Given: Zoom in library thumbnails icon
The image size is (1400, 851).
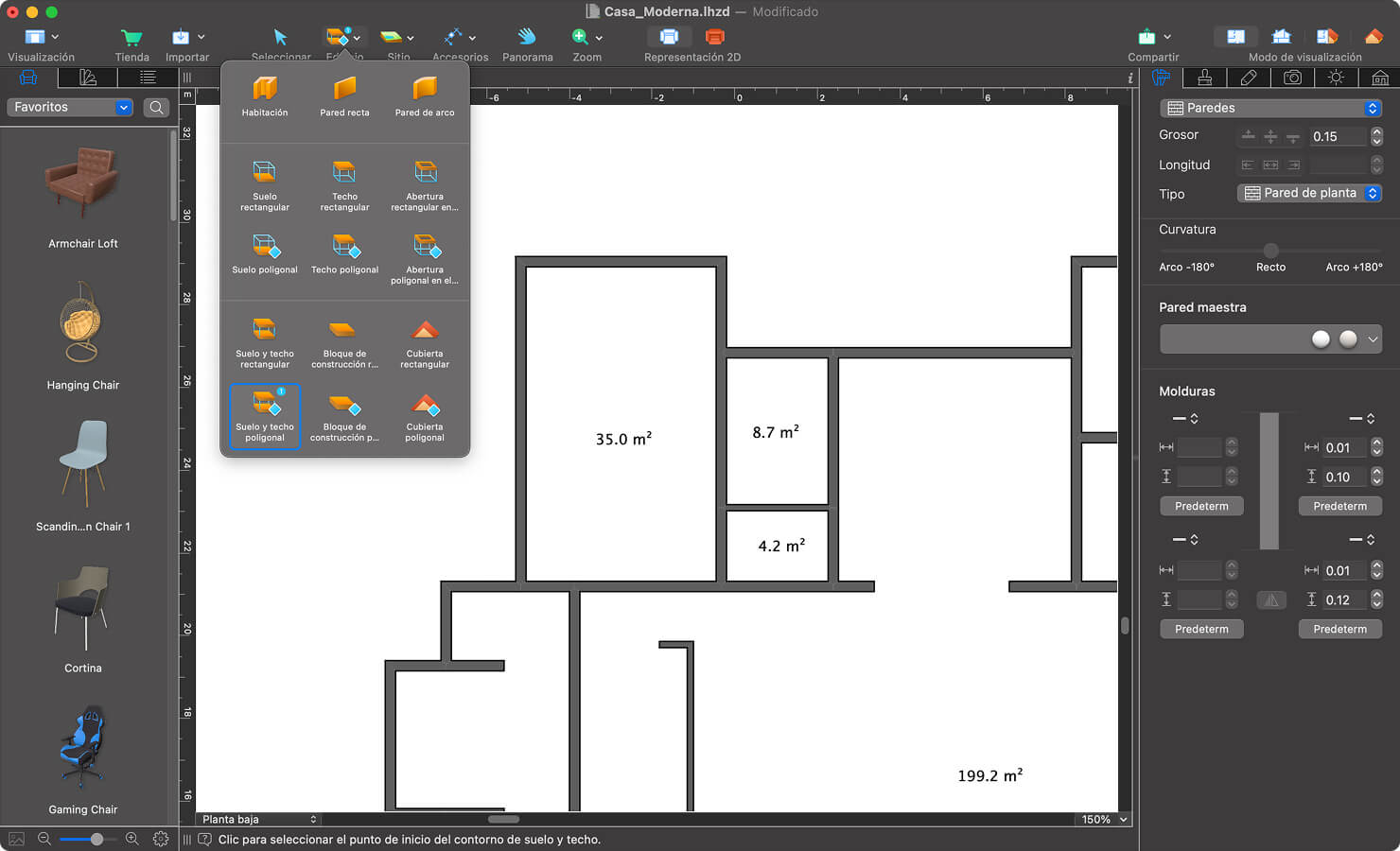Looking at the screenshot, I should coord(131,839).
